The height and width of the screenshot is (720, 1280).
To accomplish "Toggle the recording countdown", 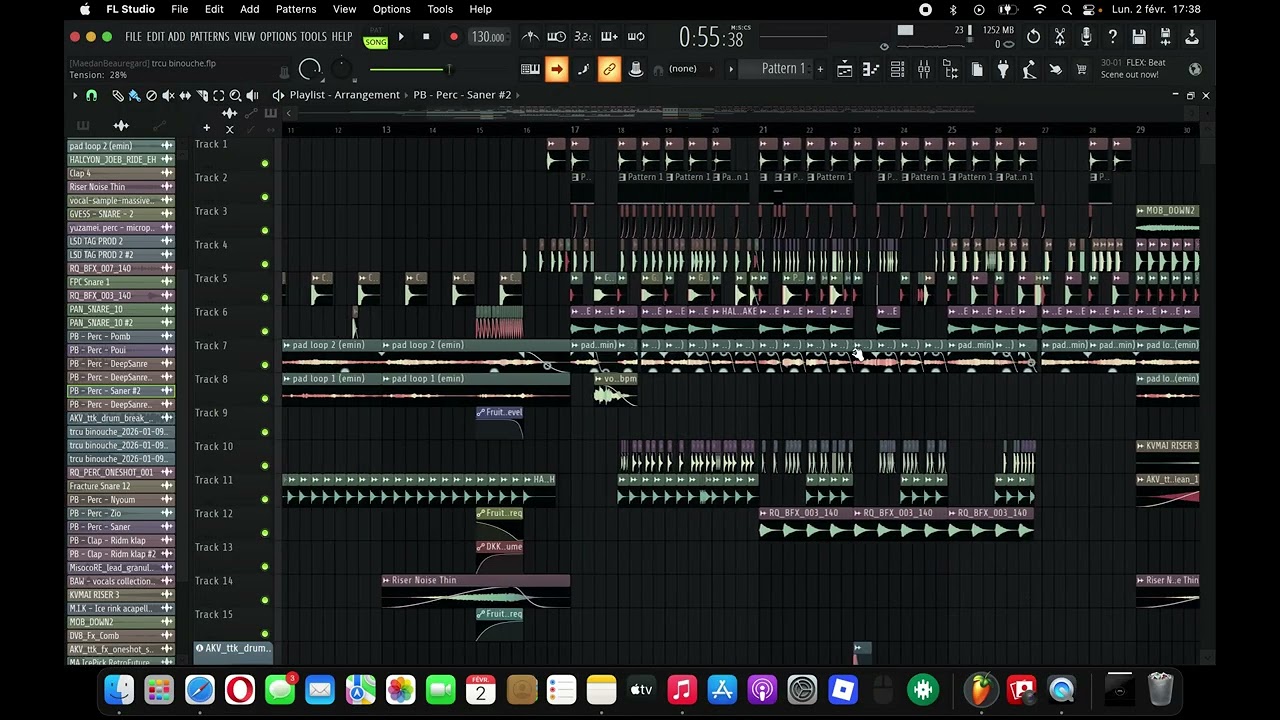I will pos(583,37).
